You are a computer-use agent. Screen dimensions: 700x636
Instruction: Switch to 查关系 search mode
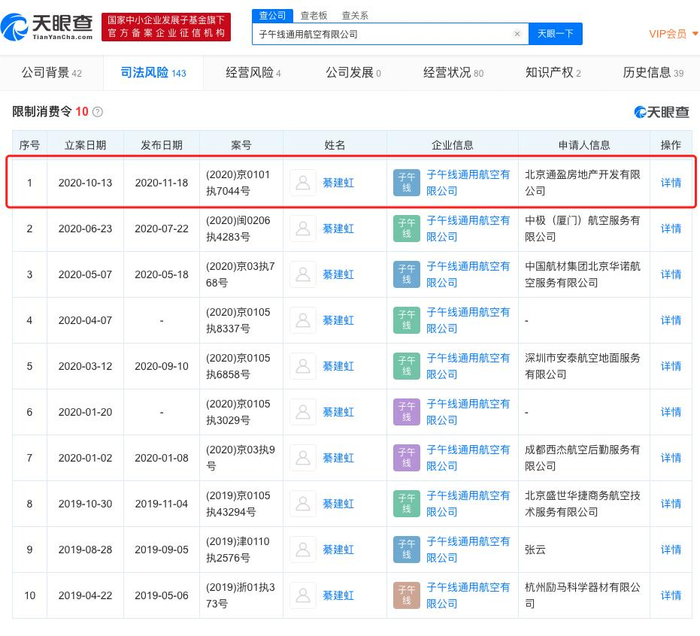pos(355,15)
